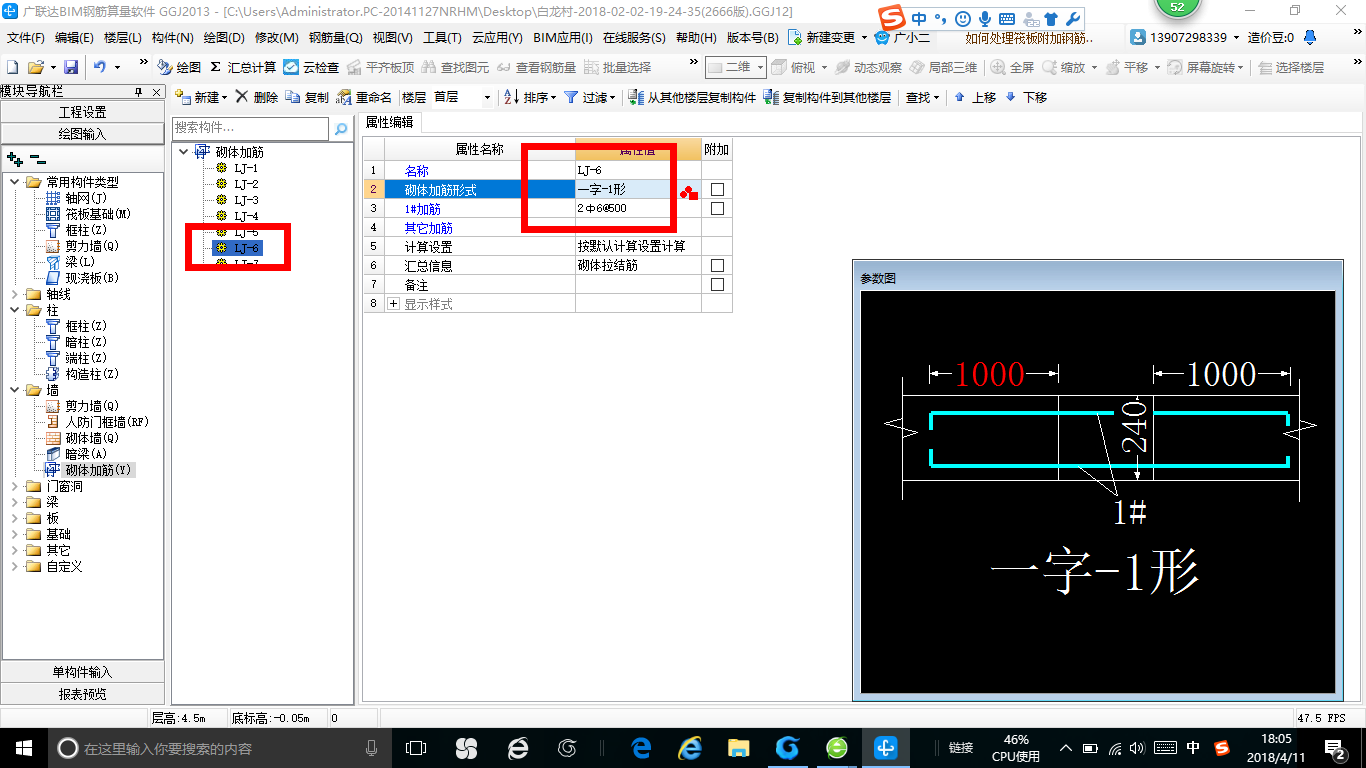Viewport: 1366px width, 768px height.
Task: Click the collapse-all minus icon in navigator
Action: 37,158
